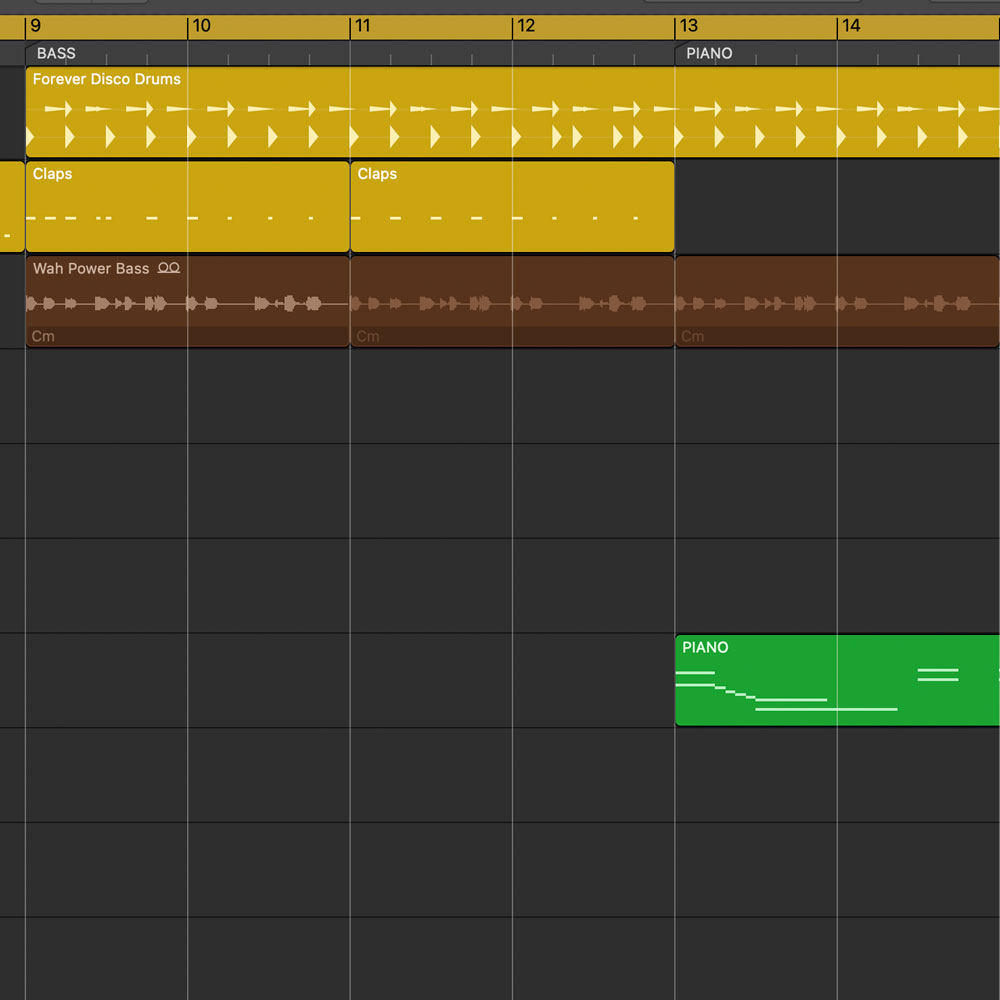This screenshot has width=1000, height=1000.
Task: Click bar 10 in the ruler
Action: click(202, 26)
